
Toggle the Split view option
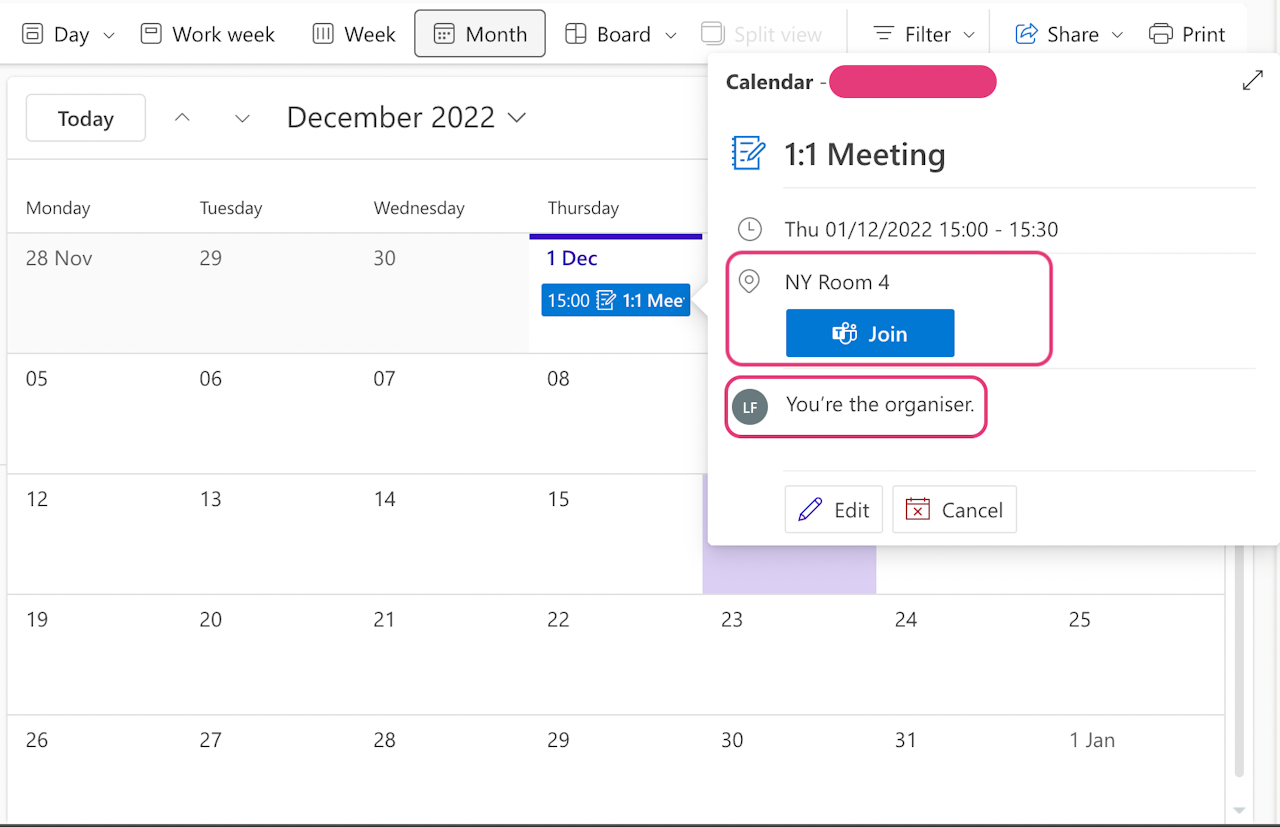click(762, 34)
